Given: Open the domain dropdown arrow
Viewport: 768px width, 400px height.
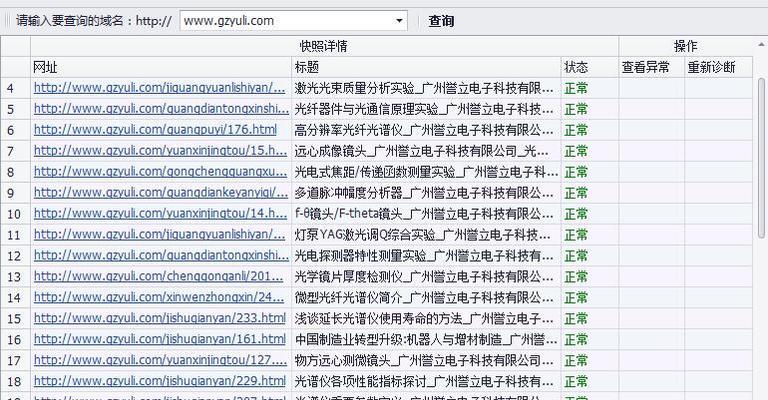Looking at the screenshot, I should pos(399,21).
